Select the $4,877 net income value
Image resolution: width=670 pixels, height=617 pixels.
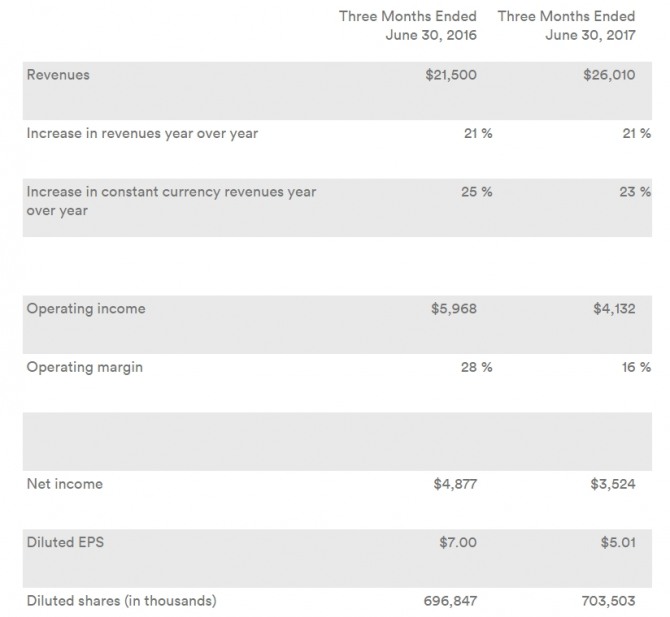(454, 484)
